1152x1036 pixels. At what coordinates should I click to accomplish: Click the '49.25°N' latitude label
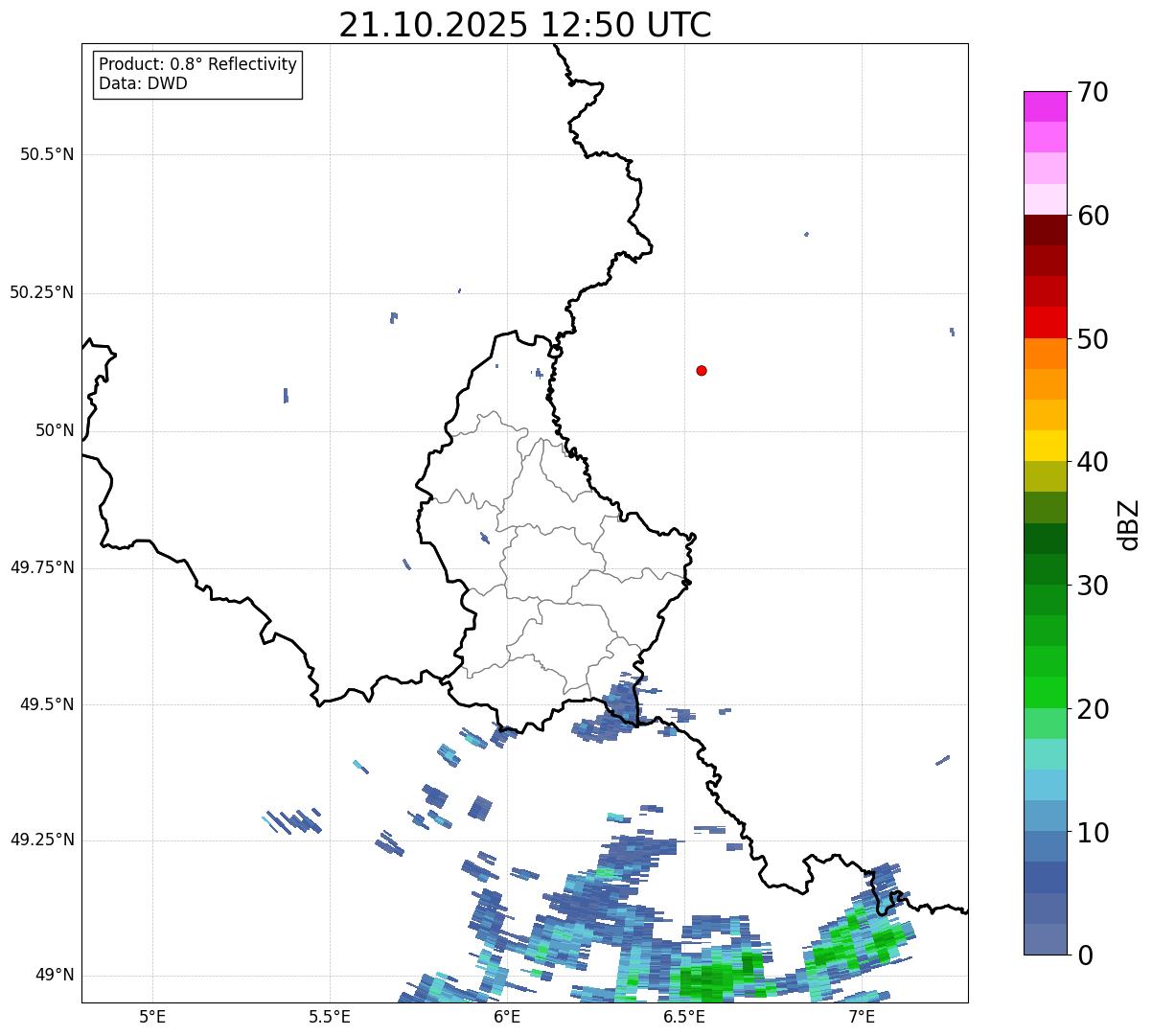click(x=42, y=840)
